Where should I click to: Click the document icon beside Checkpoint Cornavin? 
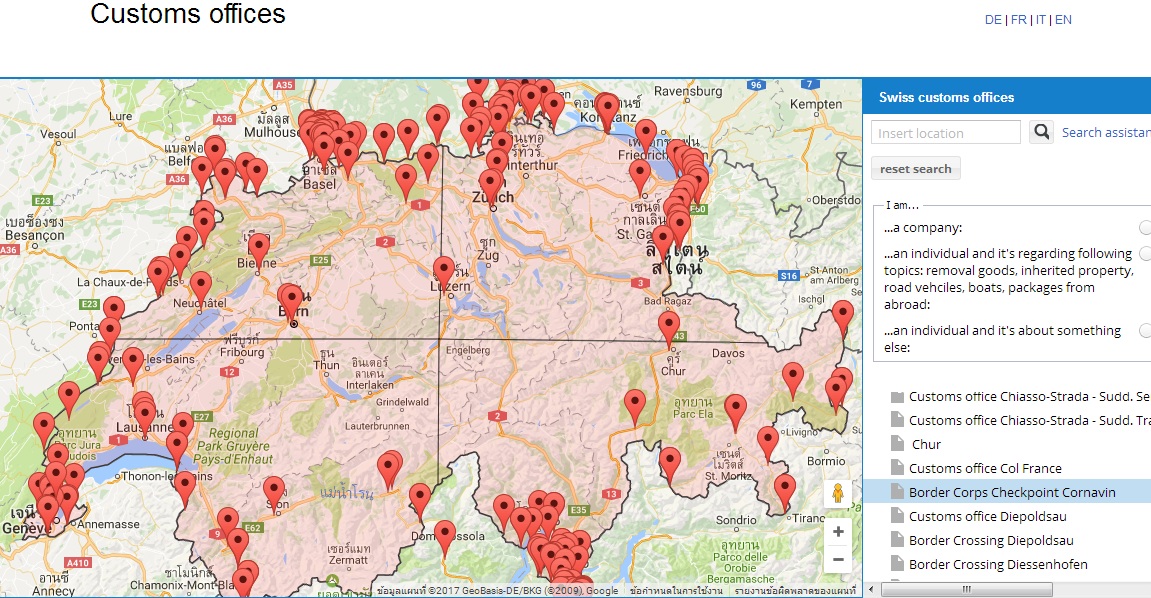897,492
